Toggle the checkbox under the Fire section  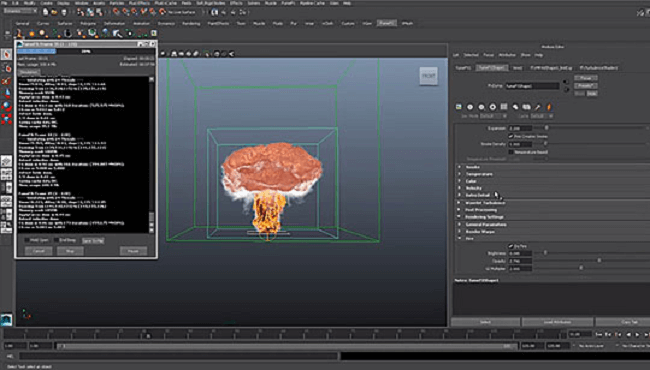[511, 246]
